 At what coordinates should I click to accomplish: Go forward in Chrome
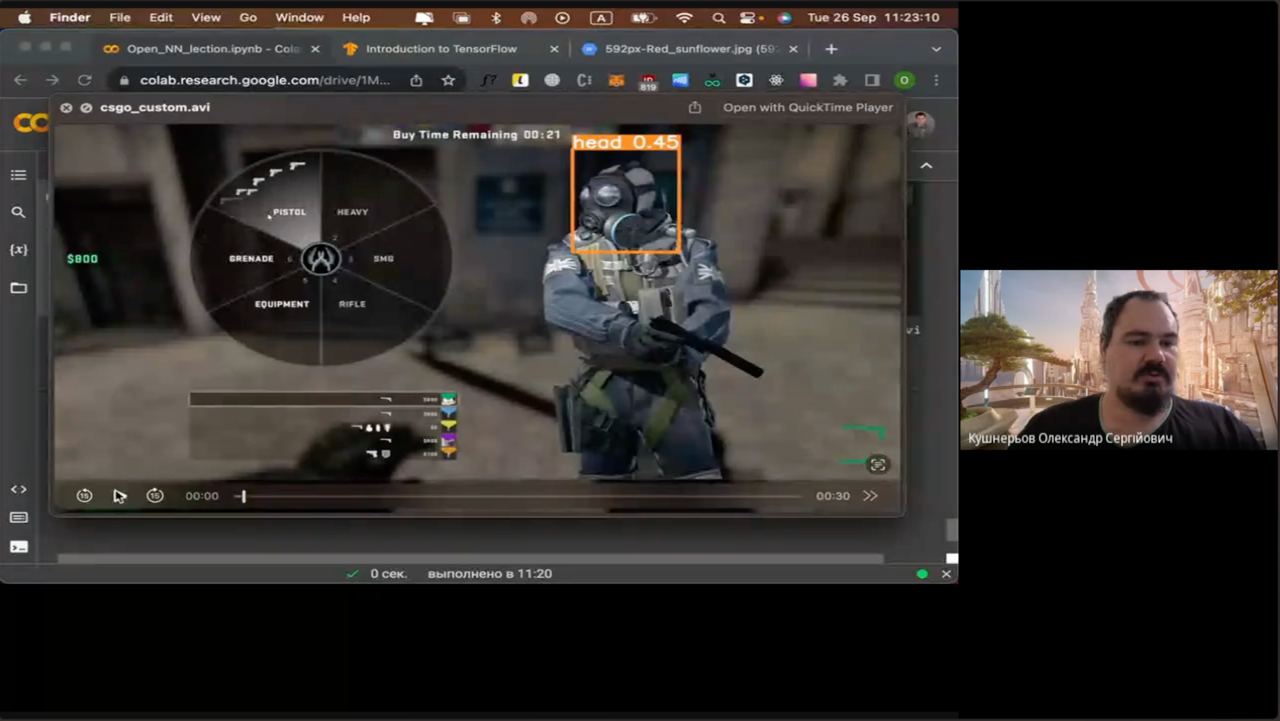[51, 80]
